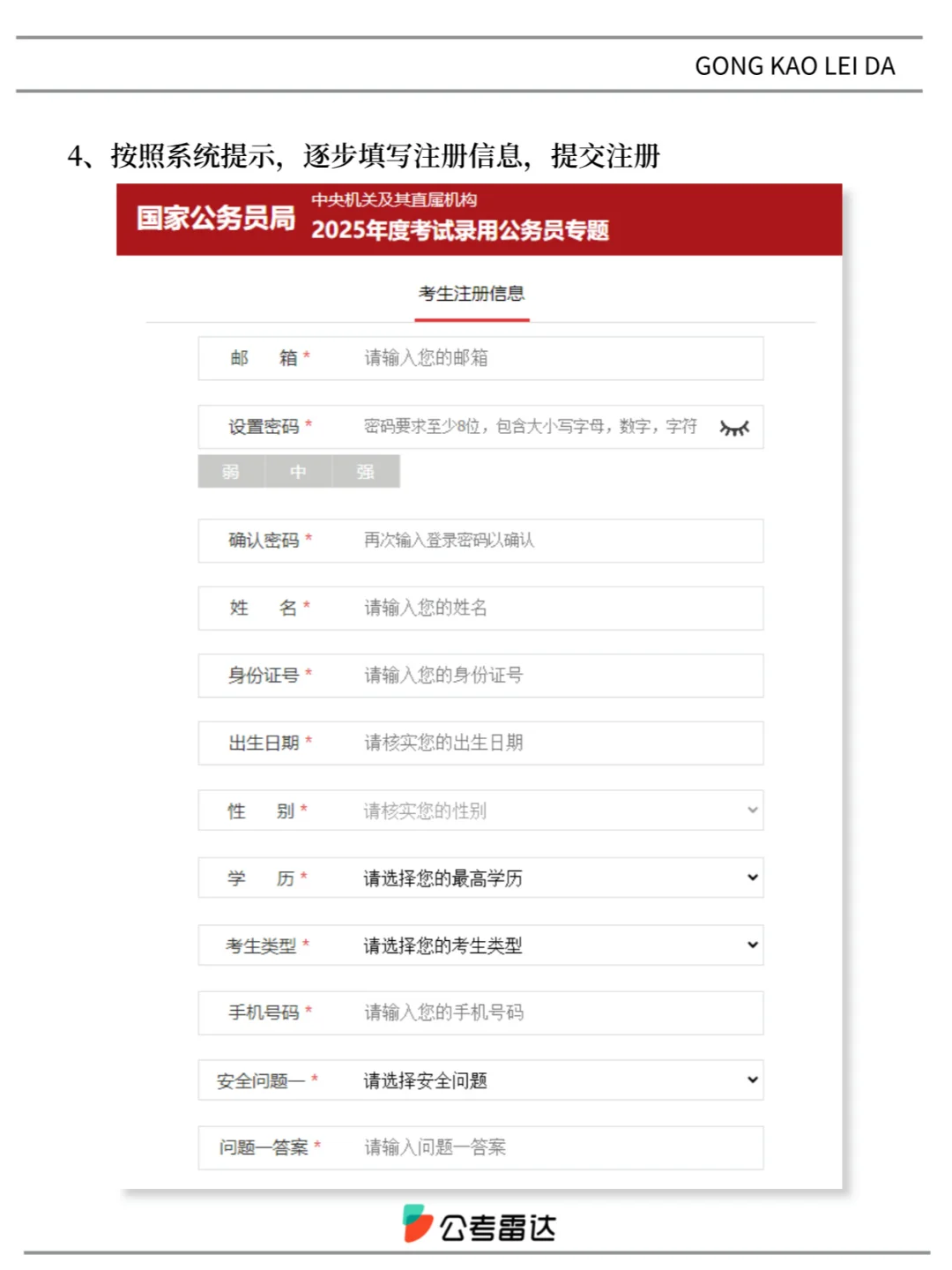Screen dimensions: 952x1270
Task: Toggle password visibility eye icon
Action: (733, 428)
